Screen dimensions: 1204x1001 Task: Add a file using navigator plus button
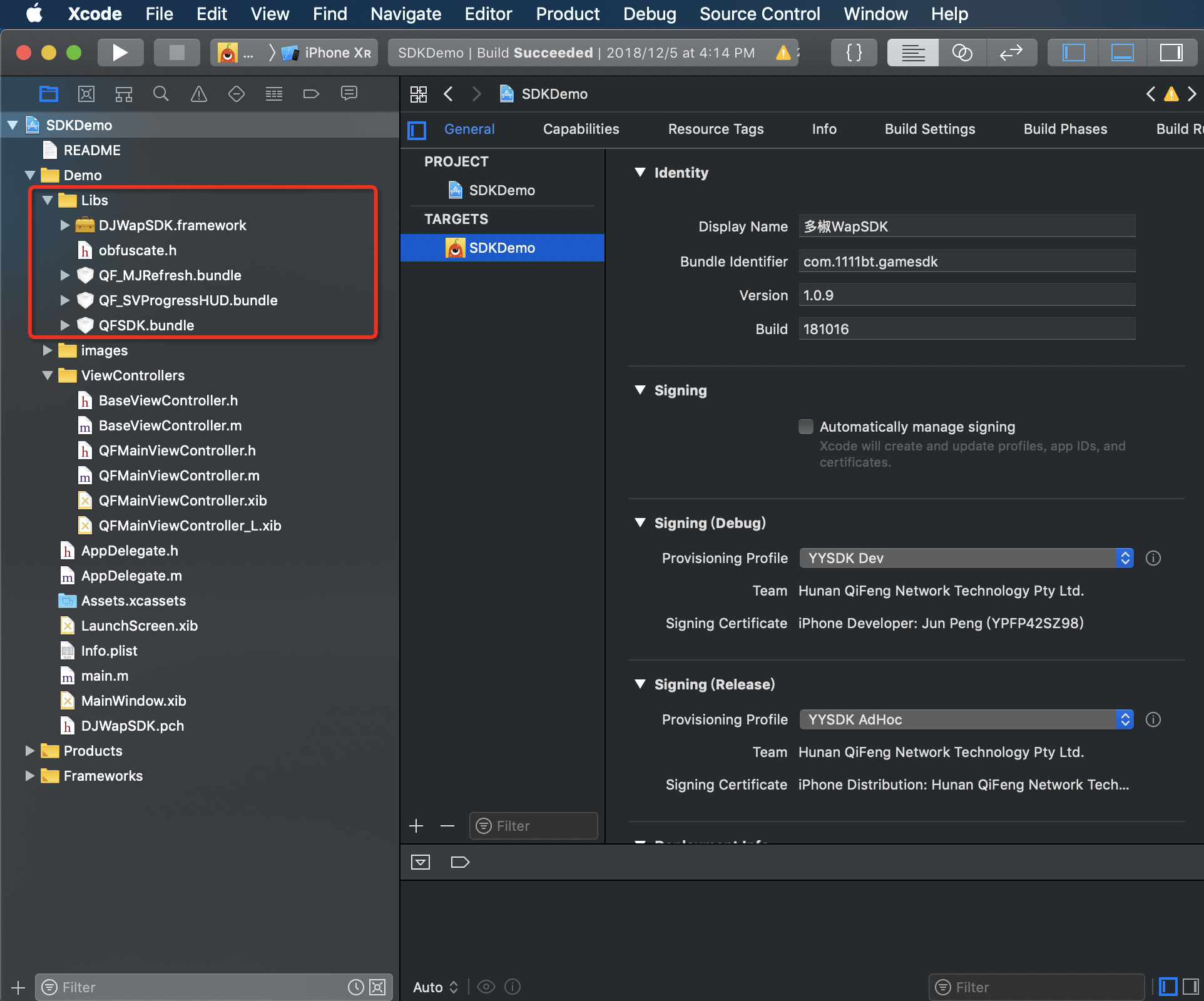(x=18, y=987)
